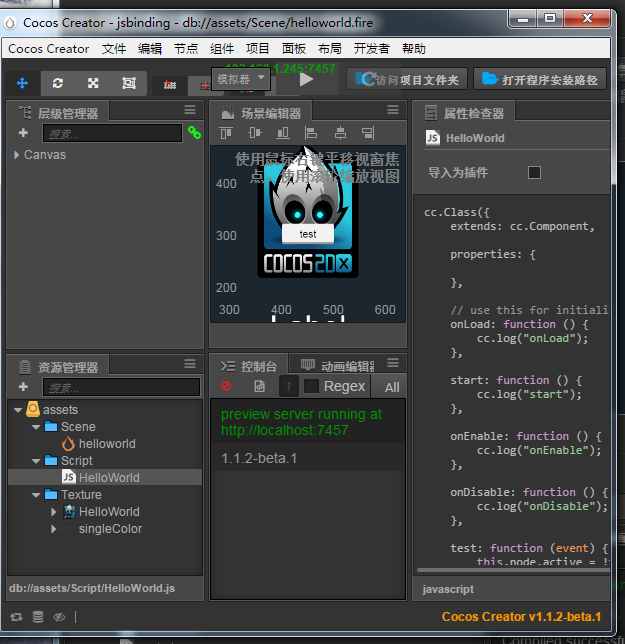Select the singleColor texture
The height and width of the screenshot is (644, 625).
click(110, 529)
